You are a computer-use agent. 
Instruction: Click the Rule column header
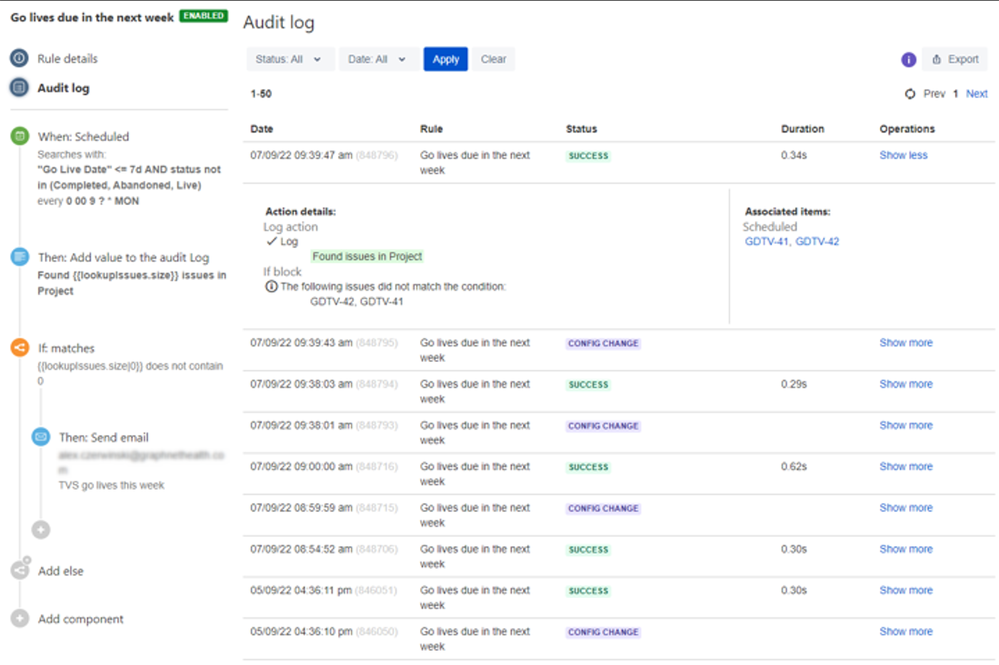tap(431, 129)
